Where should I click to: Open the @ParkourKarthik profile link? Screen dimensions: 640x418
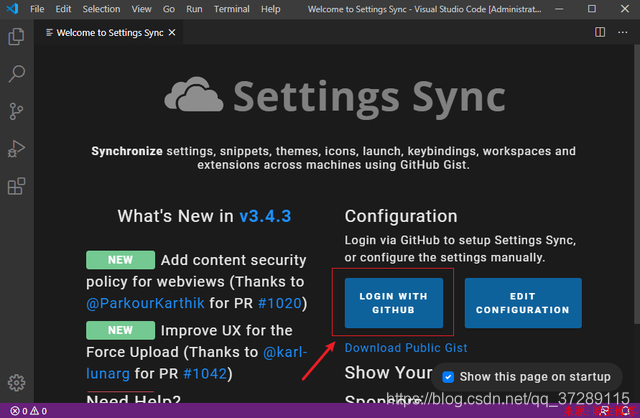145,303
